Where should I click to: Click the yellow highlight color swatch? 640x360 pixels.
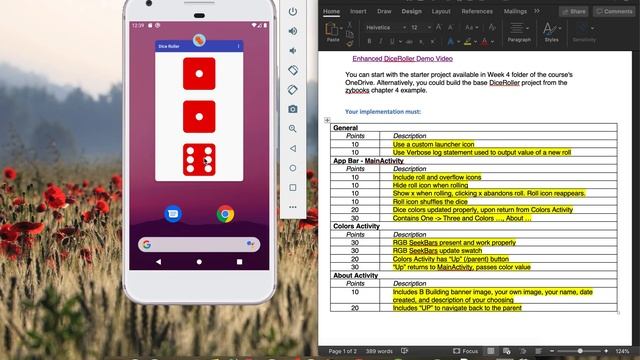[x=468, y=42]
